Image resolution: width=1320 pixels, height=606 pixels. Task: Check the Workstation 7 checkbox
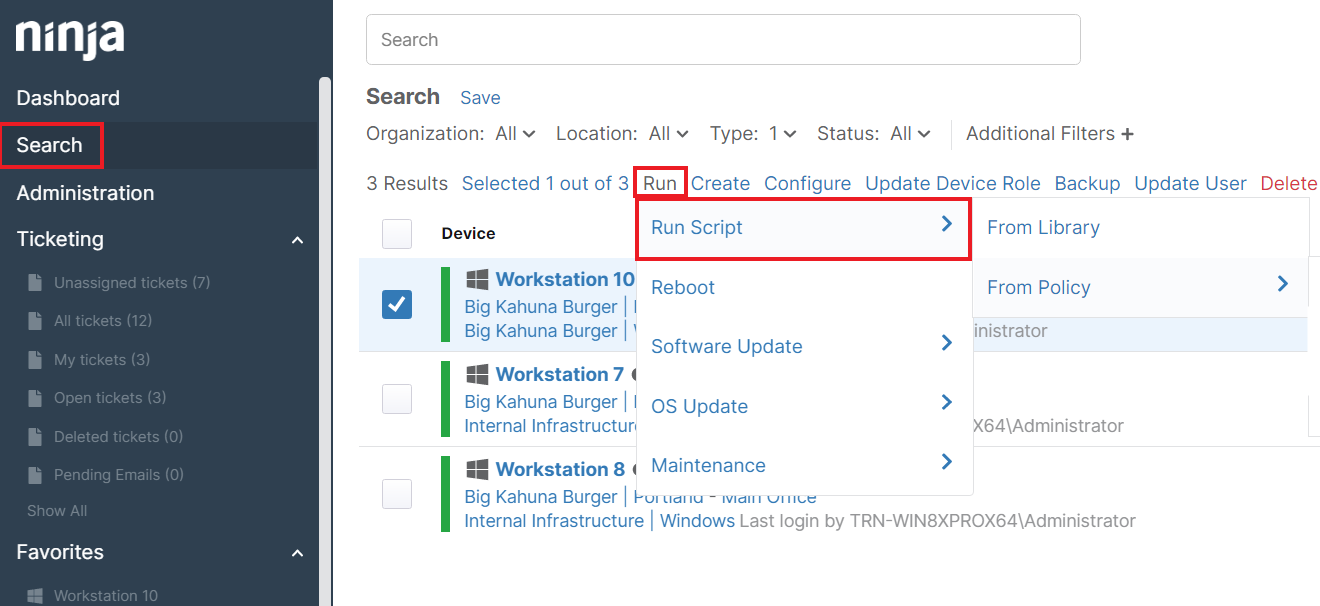tap(397, 399)
